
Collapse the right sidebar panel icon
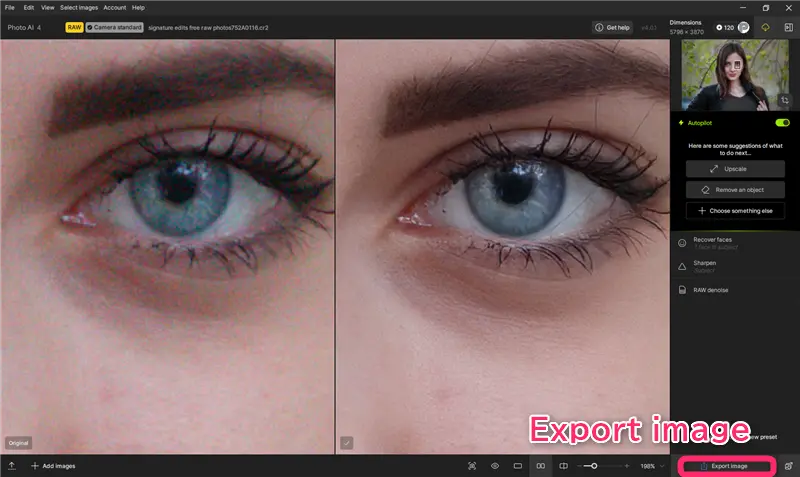(x=788, y=28)
